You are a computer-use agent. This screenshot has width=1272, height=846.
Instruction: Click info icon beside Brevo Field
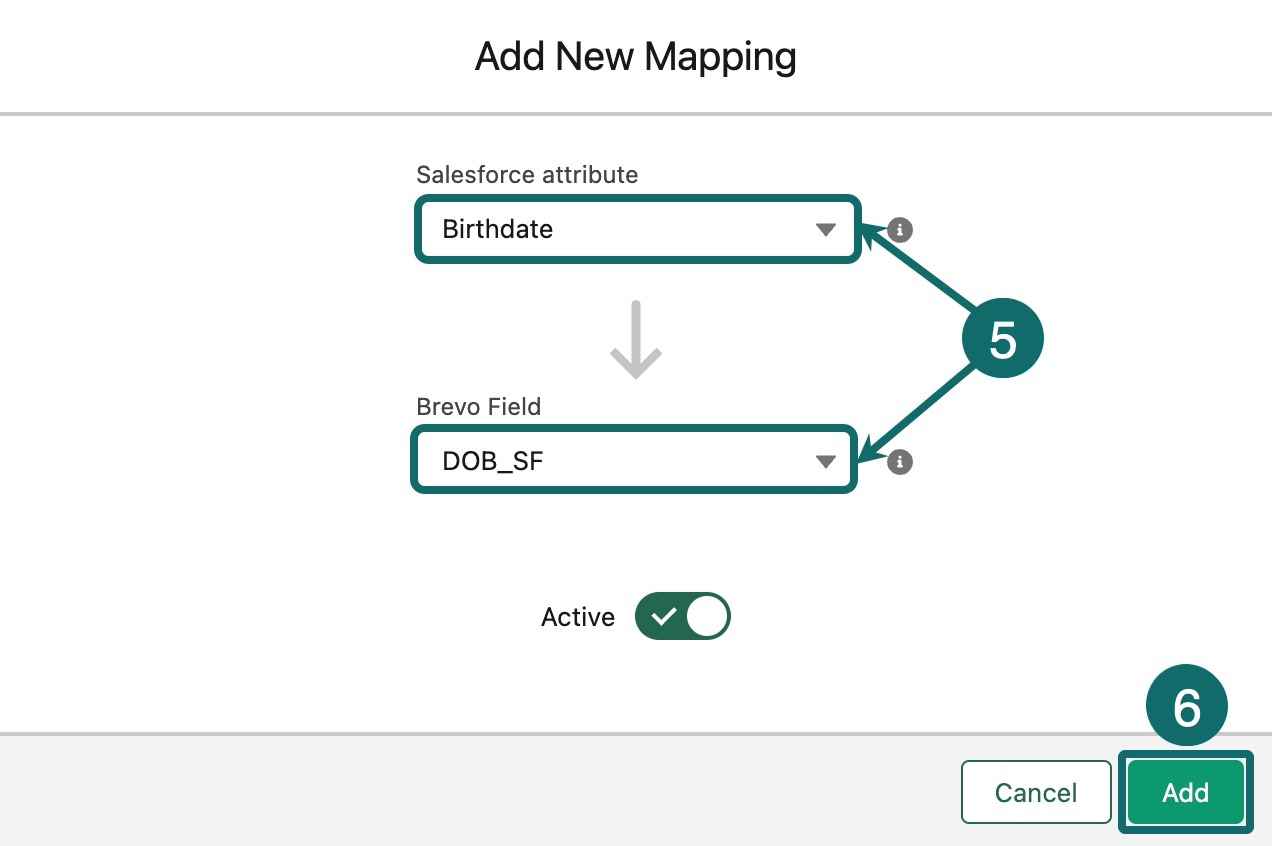[x=900, y=462]
